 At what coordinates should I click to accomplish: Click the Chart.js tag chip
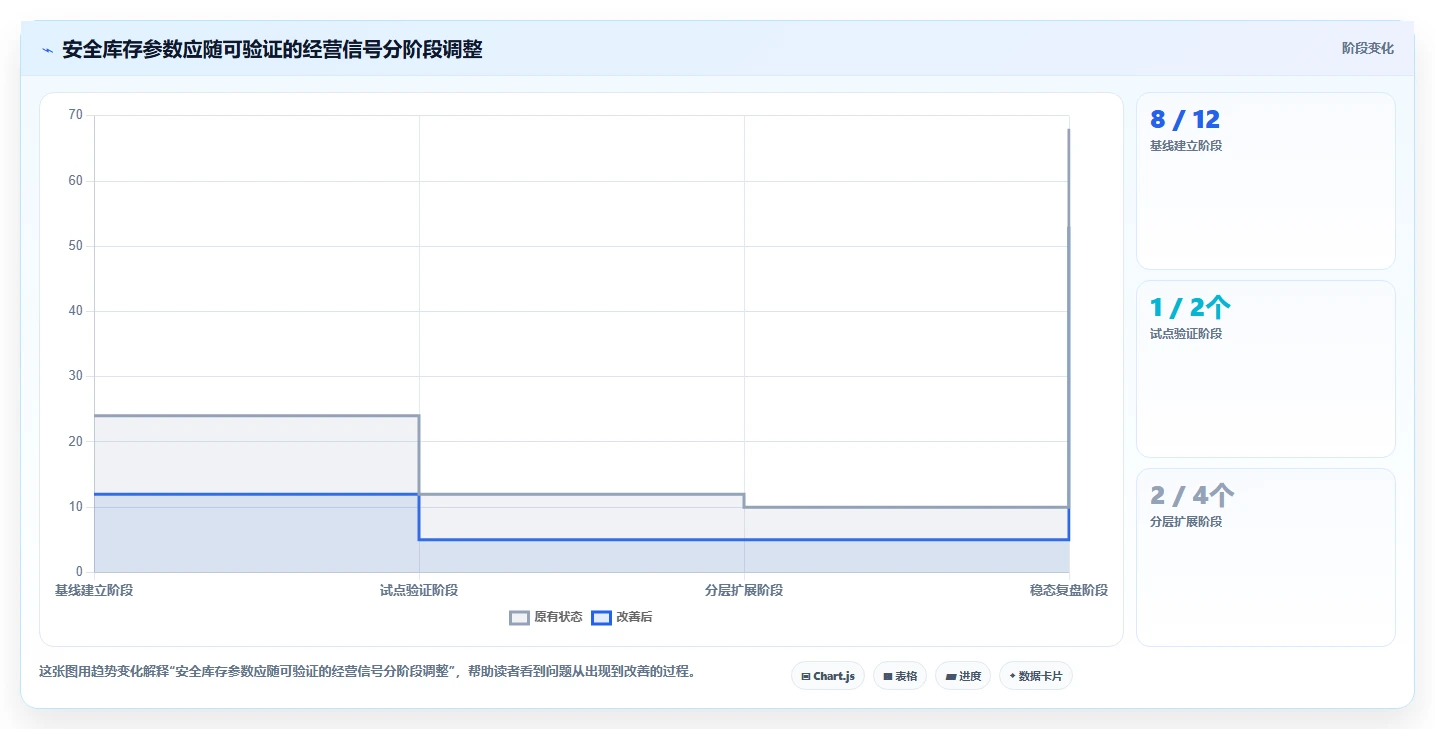828,676
